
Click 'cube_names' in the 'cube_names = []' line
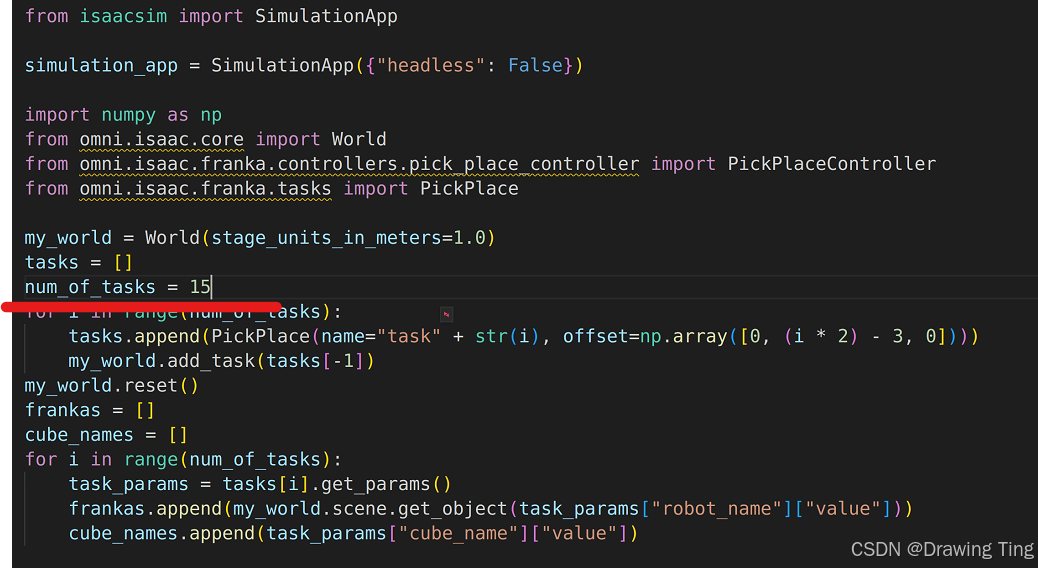click(79, 435)
